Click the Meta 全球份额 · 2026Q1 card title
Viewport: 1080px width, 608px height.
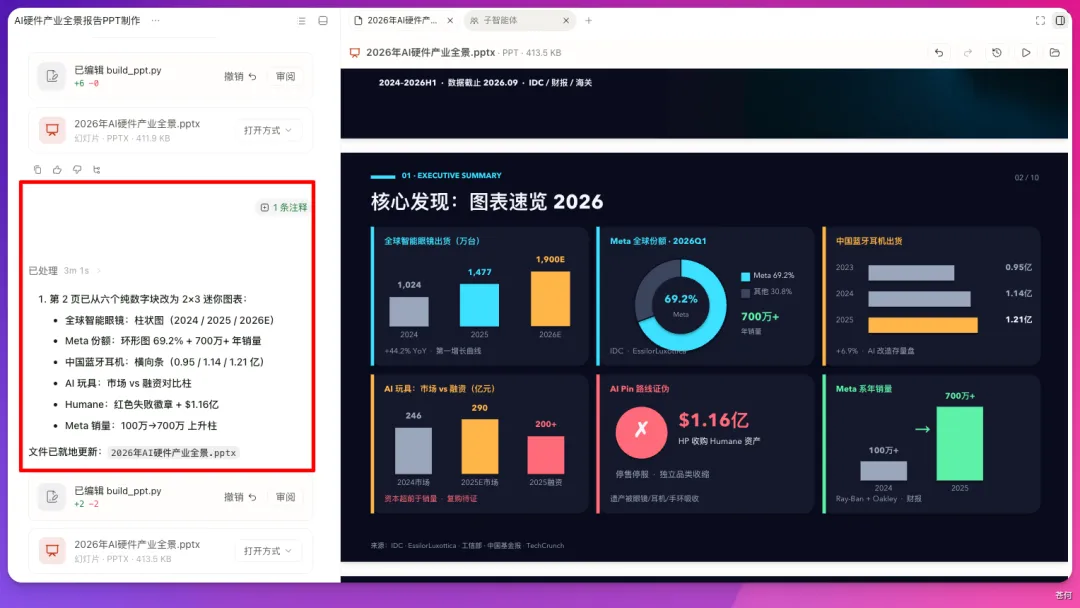click(658, 241)
